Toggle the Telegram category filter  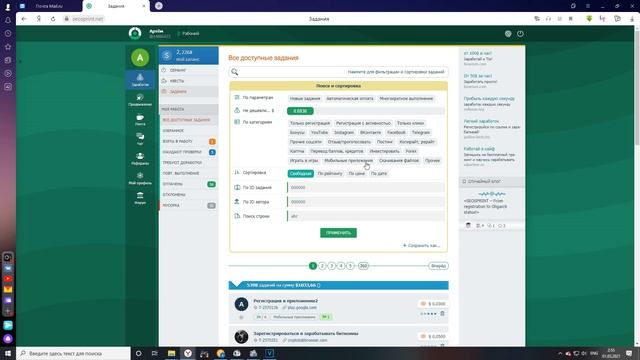pos(420,132)
